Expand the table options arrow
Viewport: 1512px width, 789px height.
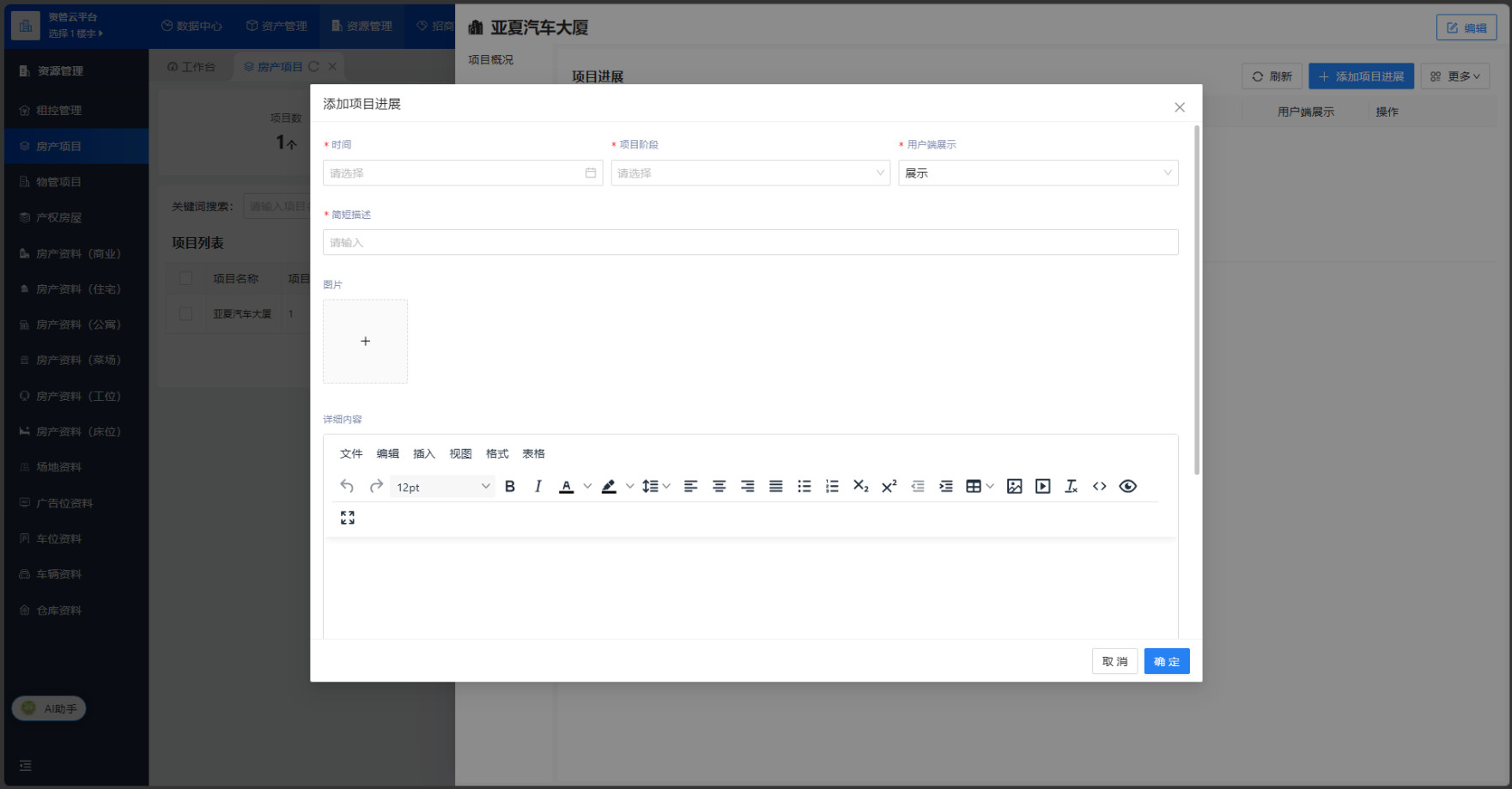pos(990,487)
